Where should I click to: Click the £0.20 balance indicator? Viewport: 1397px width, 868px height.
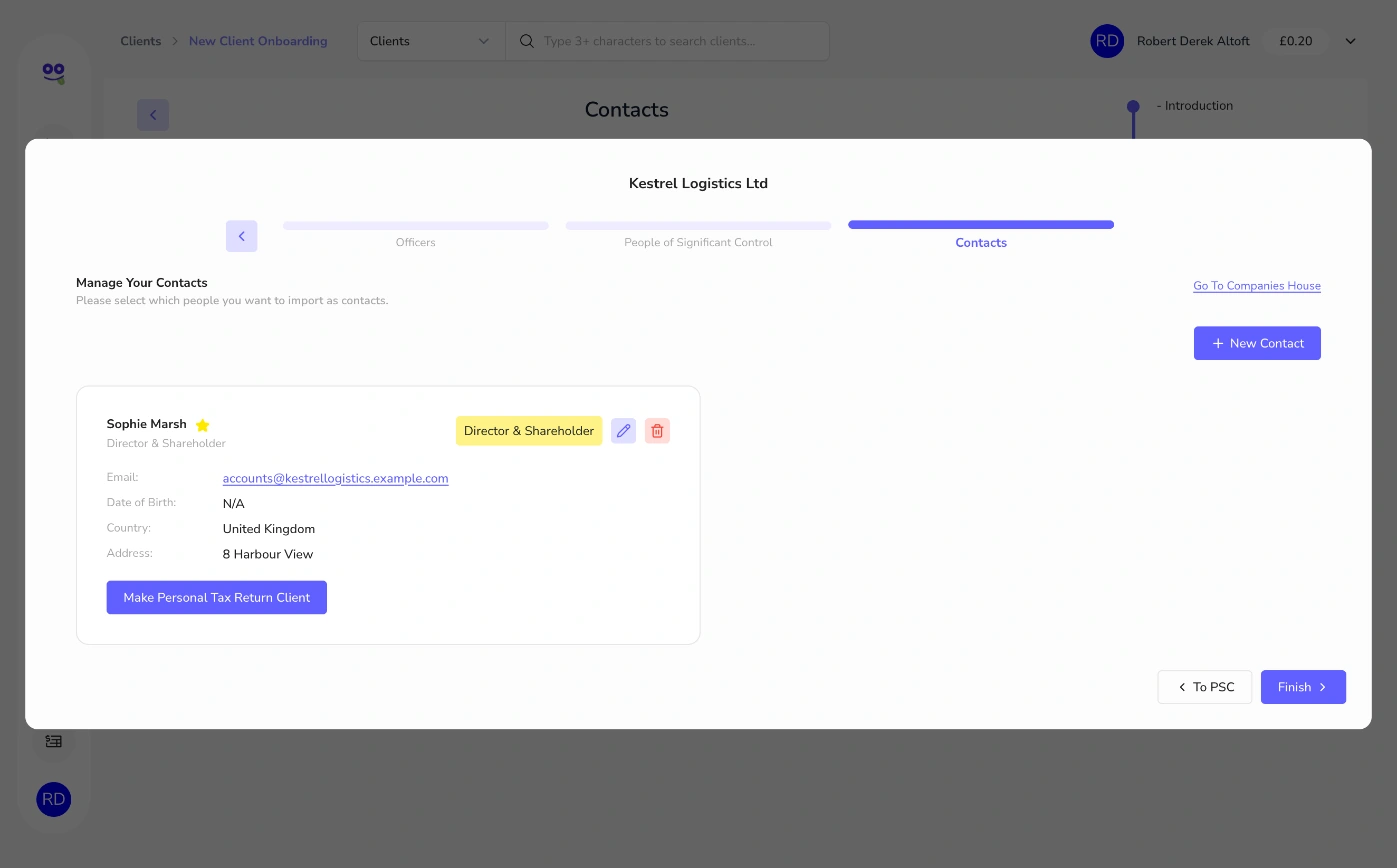point(1295,41)
